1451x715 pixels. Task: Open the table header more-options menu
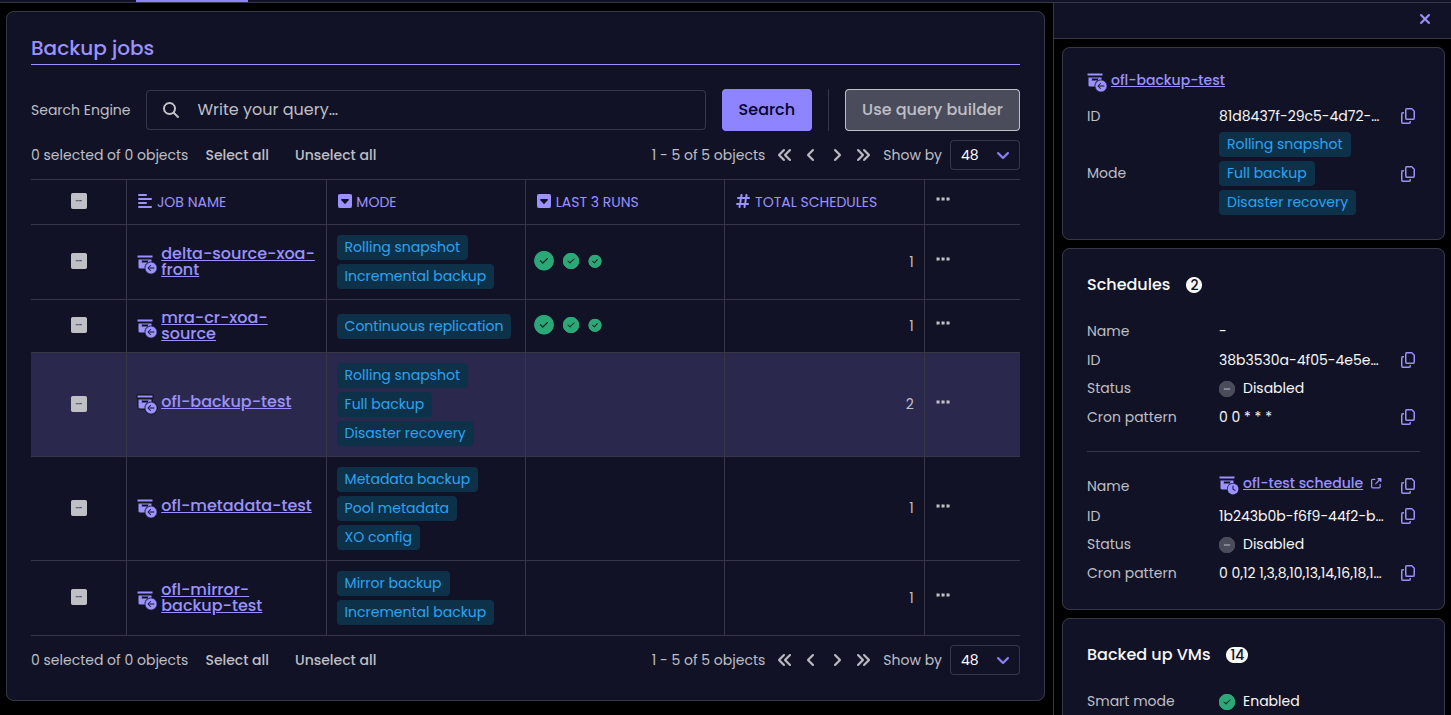pos(942,200)
